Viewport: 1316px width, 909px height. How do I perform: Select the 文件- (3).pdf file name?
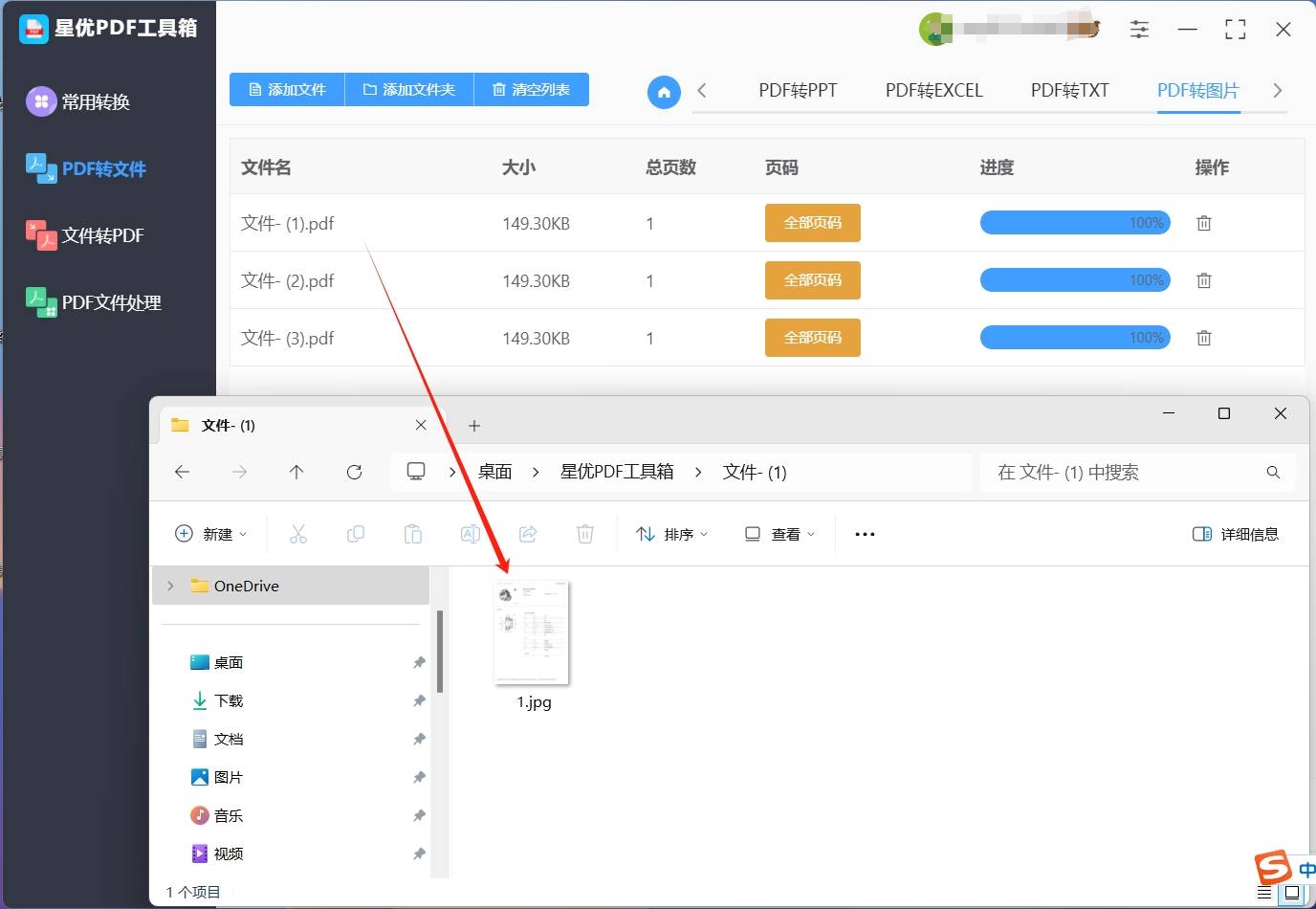288,338
